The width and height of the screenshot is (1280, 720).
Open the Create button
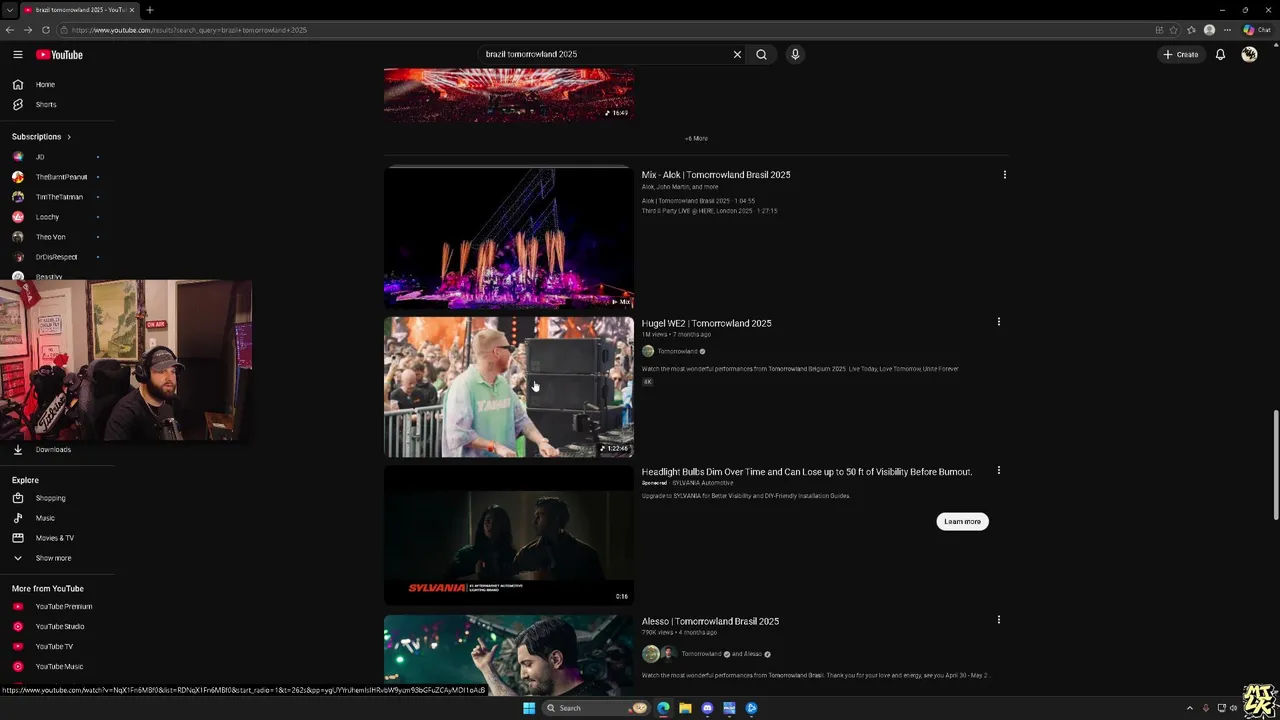tap(1180, 54)
